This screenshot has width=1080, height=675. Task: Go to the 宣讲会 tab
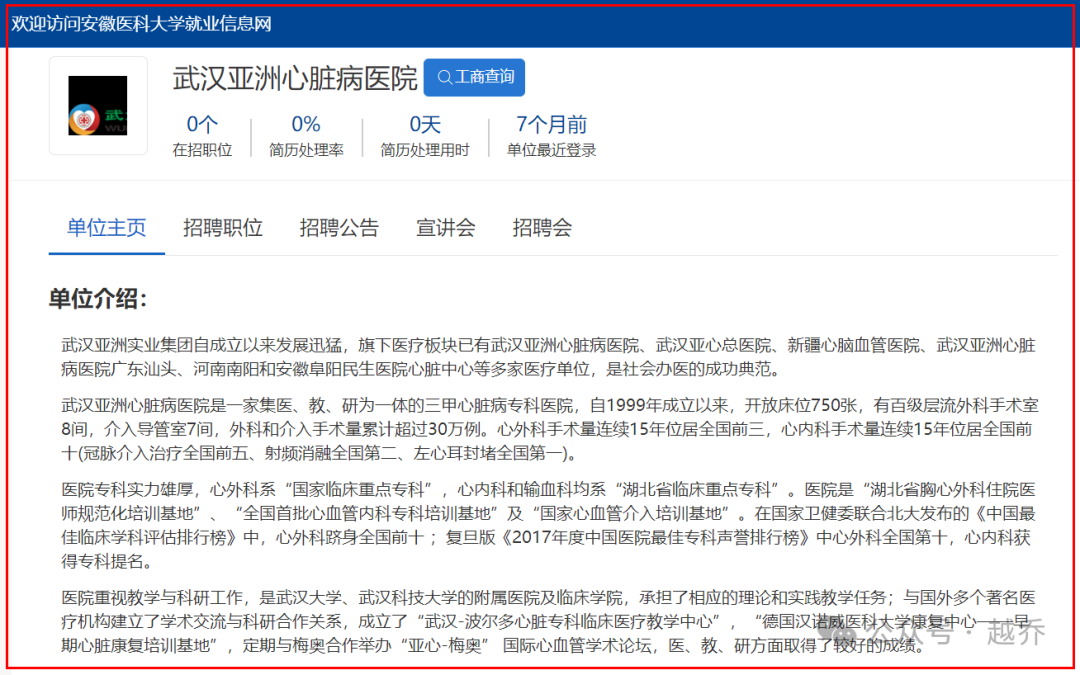tap(446, 227)
